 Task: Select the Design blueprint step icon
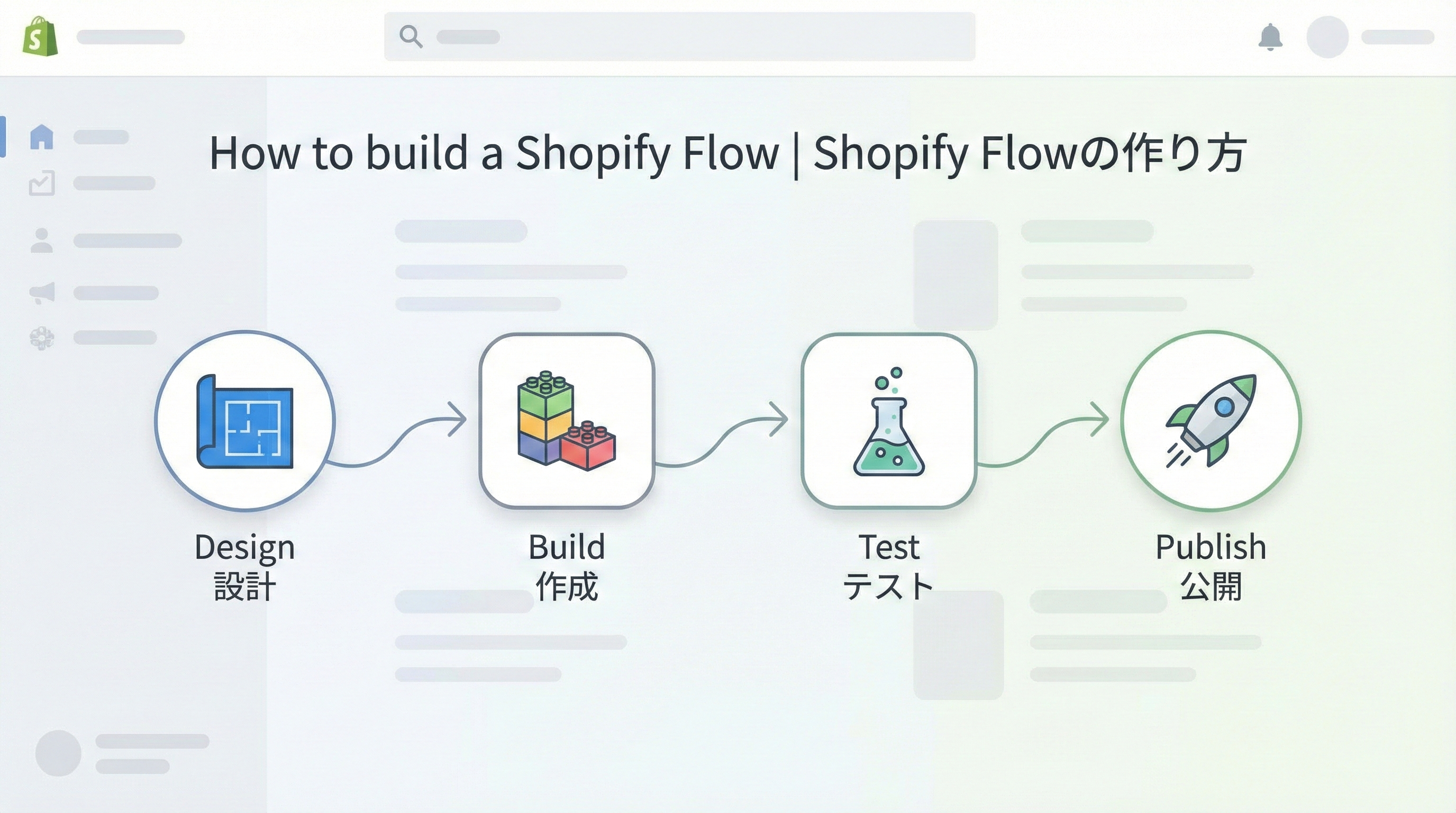[245, 421]
